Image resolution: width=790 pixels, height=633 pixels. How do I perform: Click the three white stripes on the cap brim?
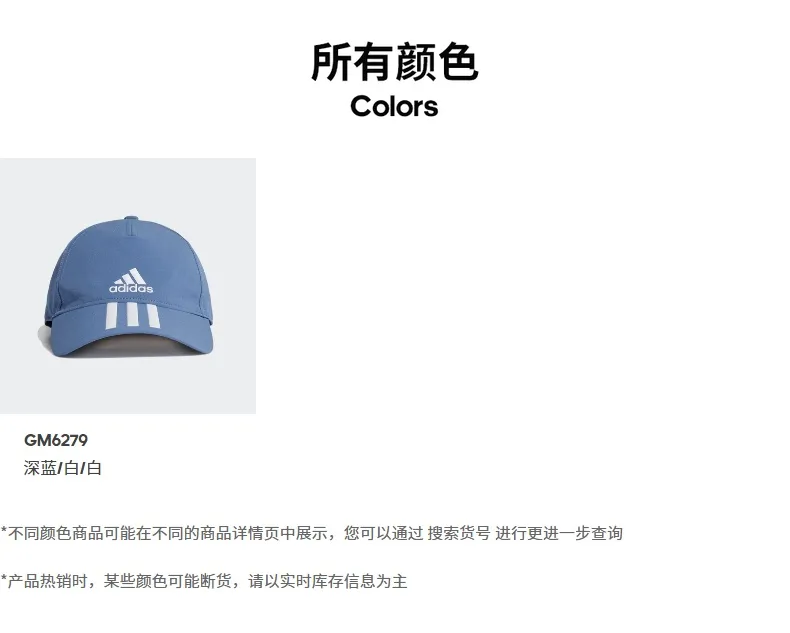[x=132, y=316]
